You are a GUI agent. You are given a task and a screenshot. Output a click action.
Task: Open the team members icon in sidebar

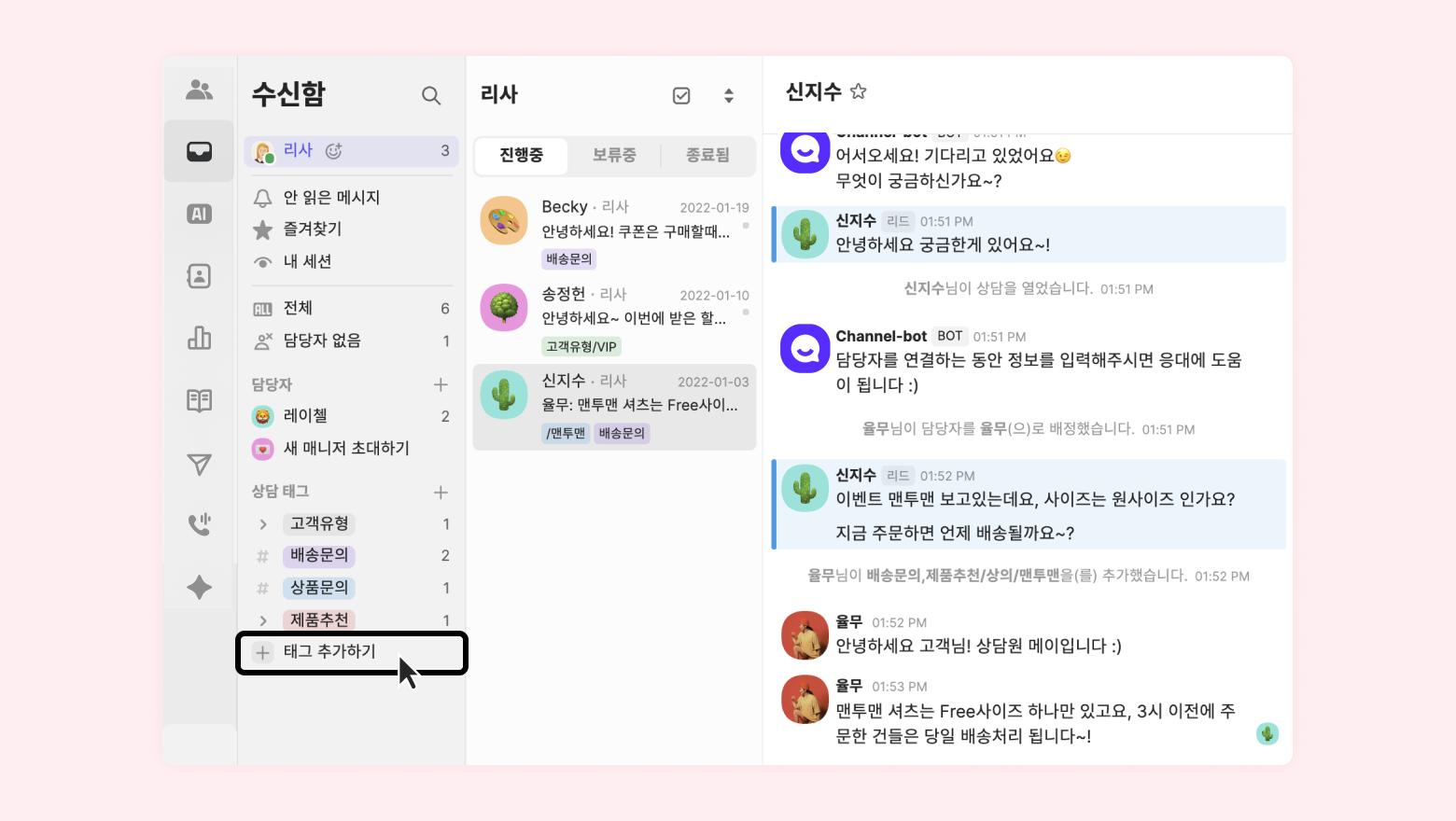point(199,90)
